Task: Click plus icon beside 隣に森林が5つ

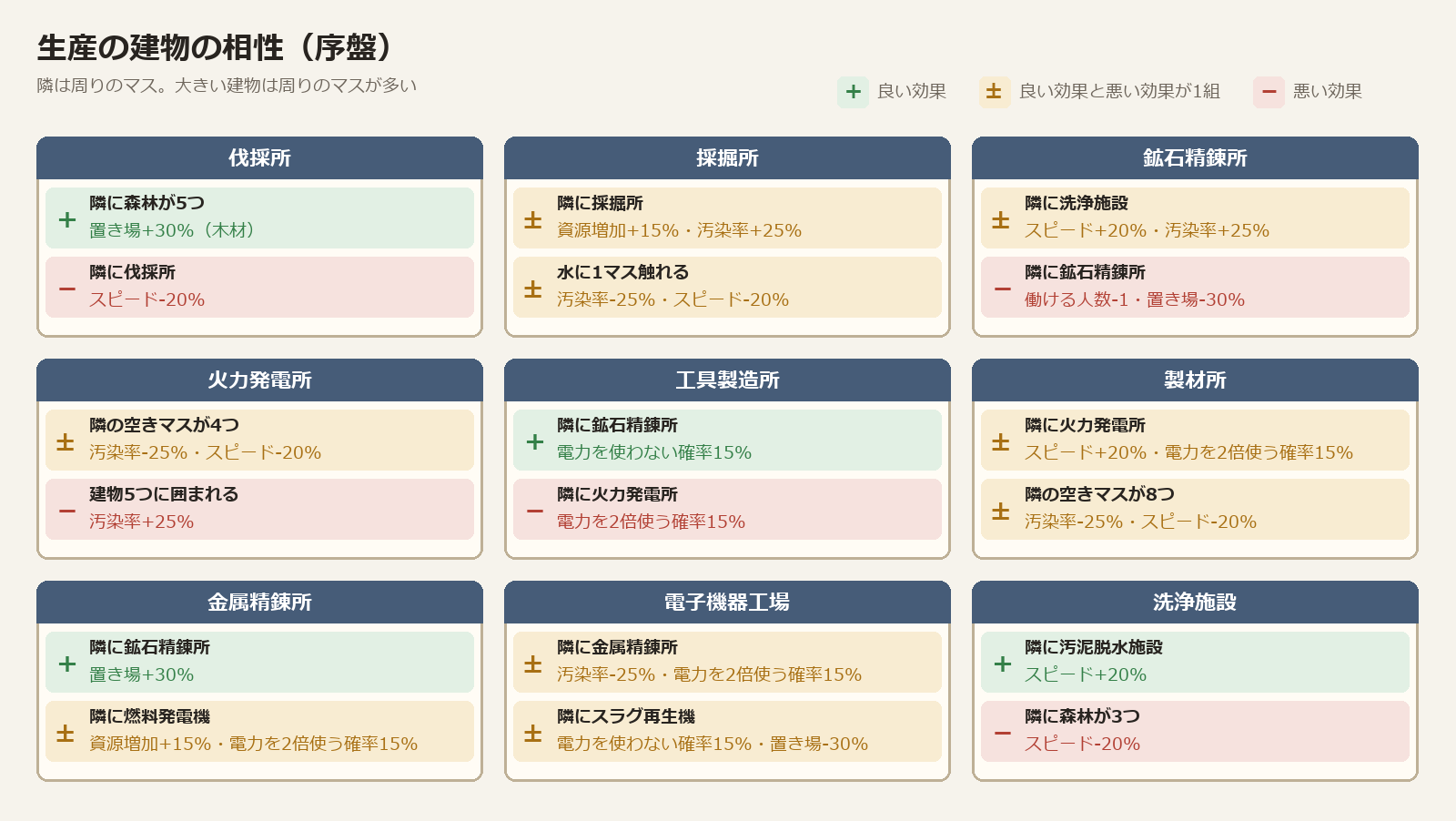Action: click(x=67, y=219)
